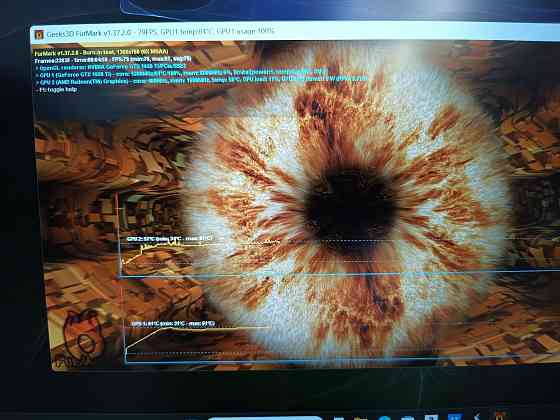Image resolution: width=560 pixels, height=420 pixels.
Task: Open File Explorer from the taskbar
Action: (x=361, y=418)
